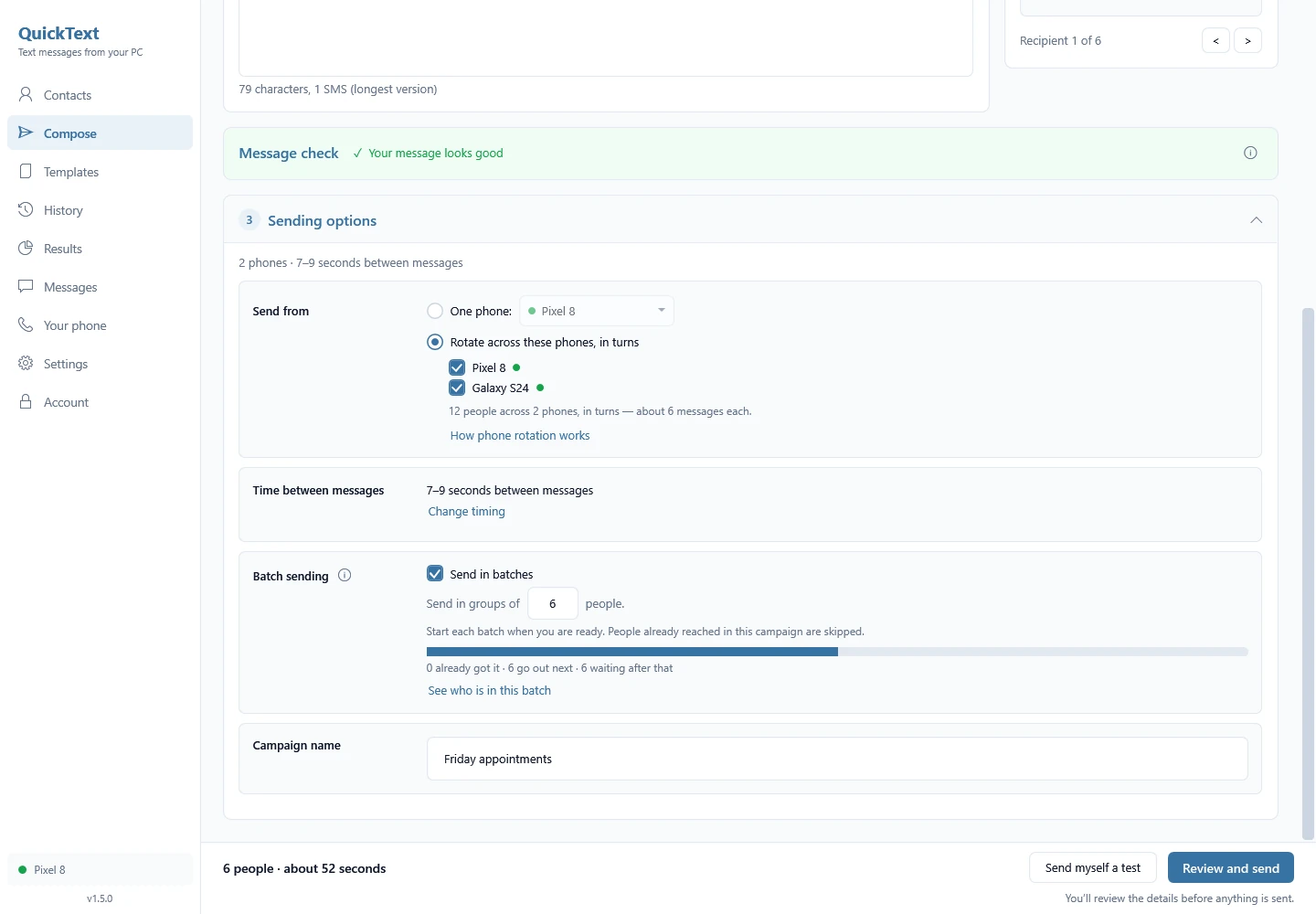Click the Messages chat bubble icon

tap(26, 286)
